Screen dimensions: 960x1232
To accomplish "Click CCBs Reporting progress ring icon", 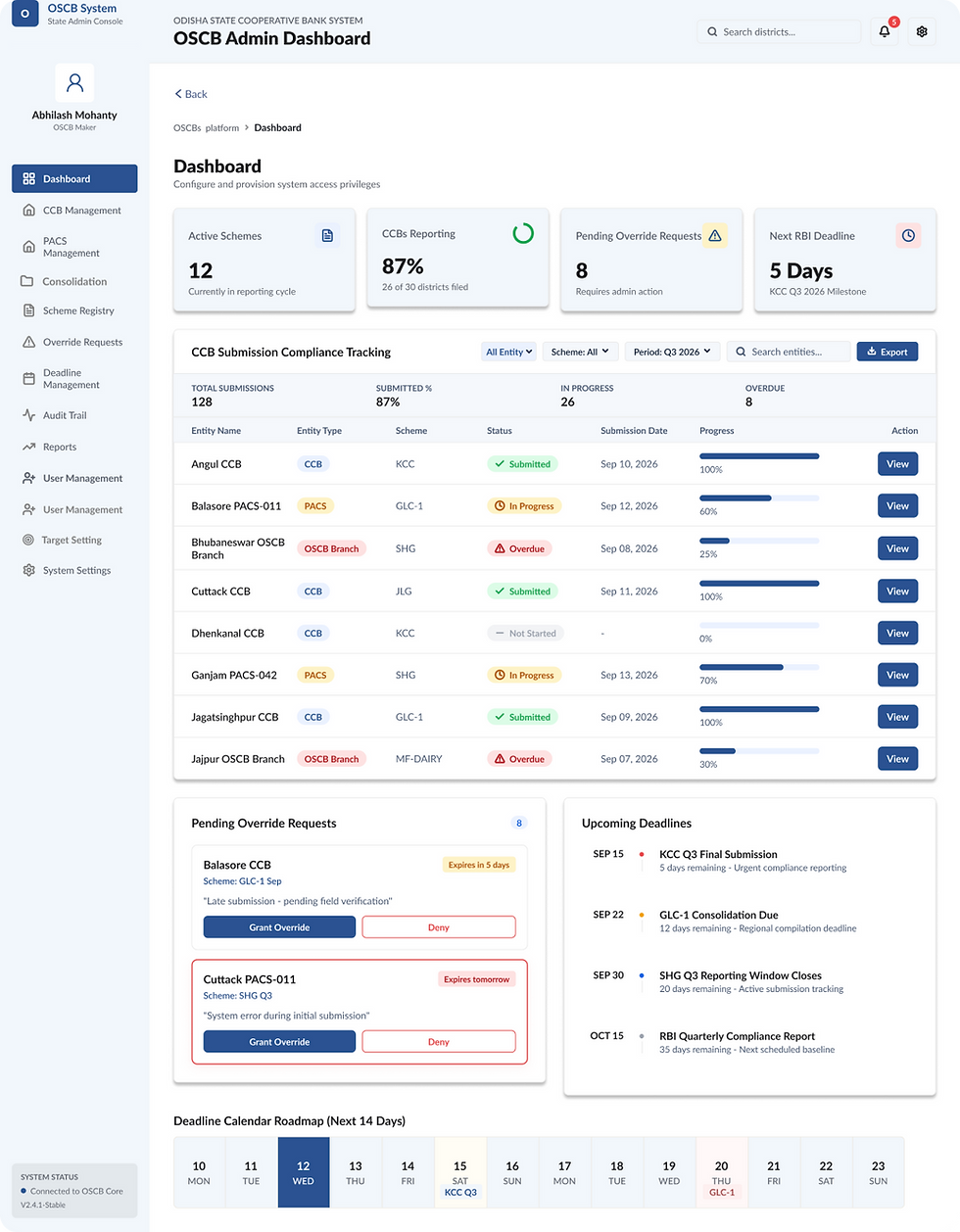I will (x=523, y=233).
